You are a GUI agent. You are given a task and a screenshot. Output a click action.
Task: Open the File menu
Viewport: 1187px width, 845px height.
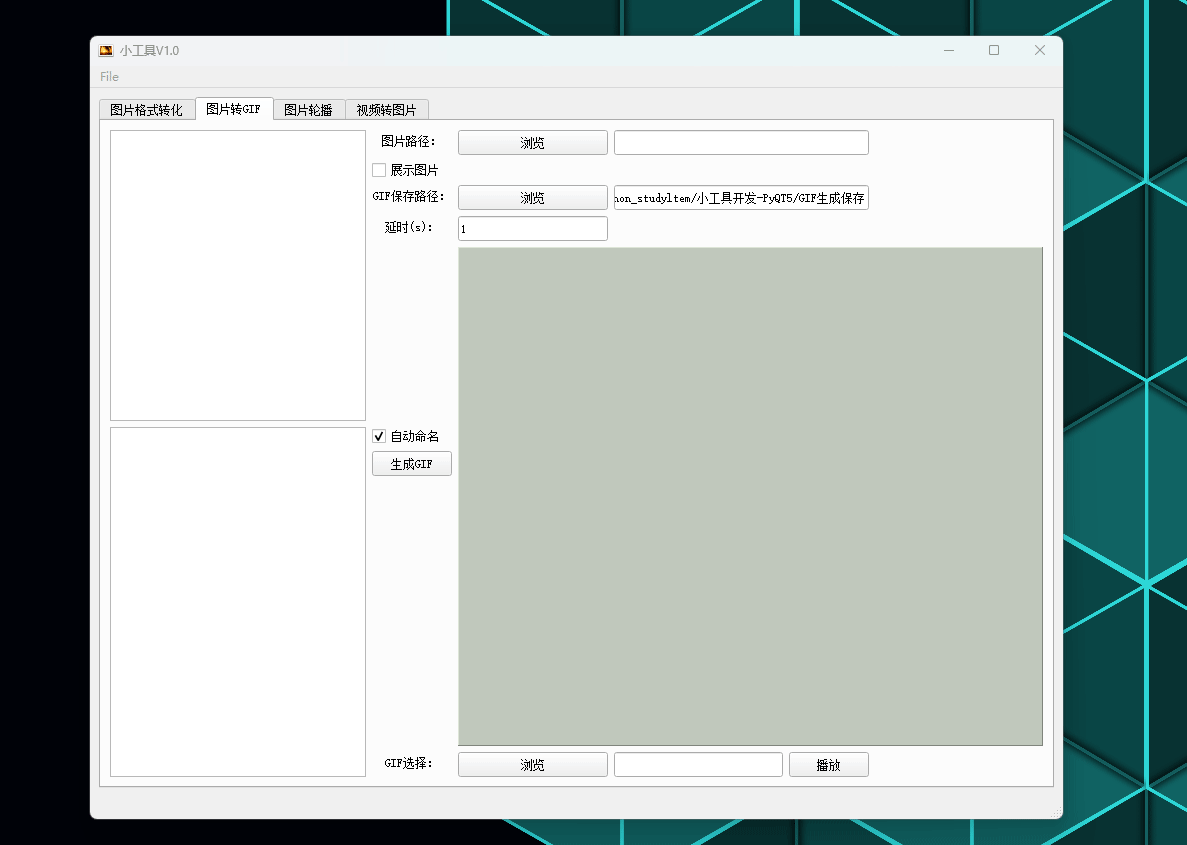click(109, 76)
